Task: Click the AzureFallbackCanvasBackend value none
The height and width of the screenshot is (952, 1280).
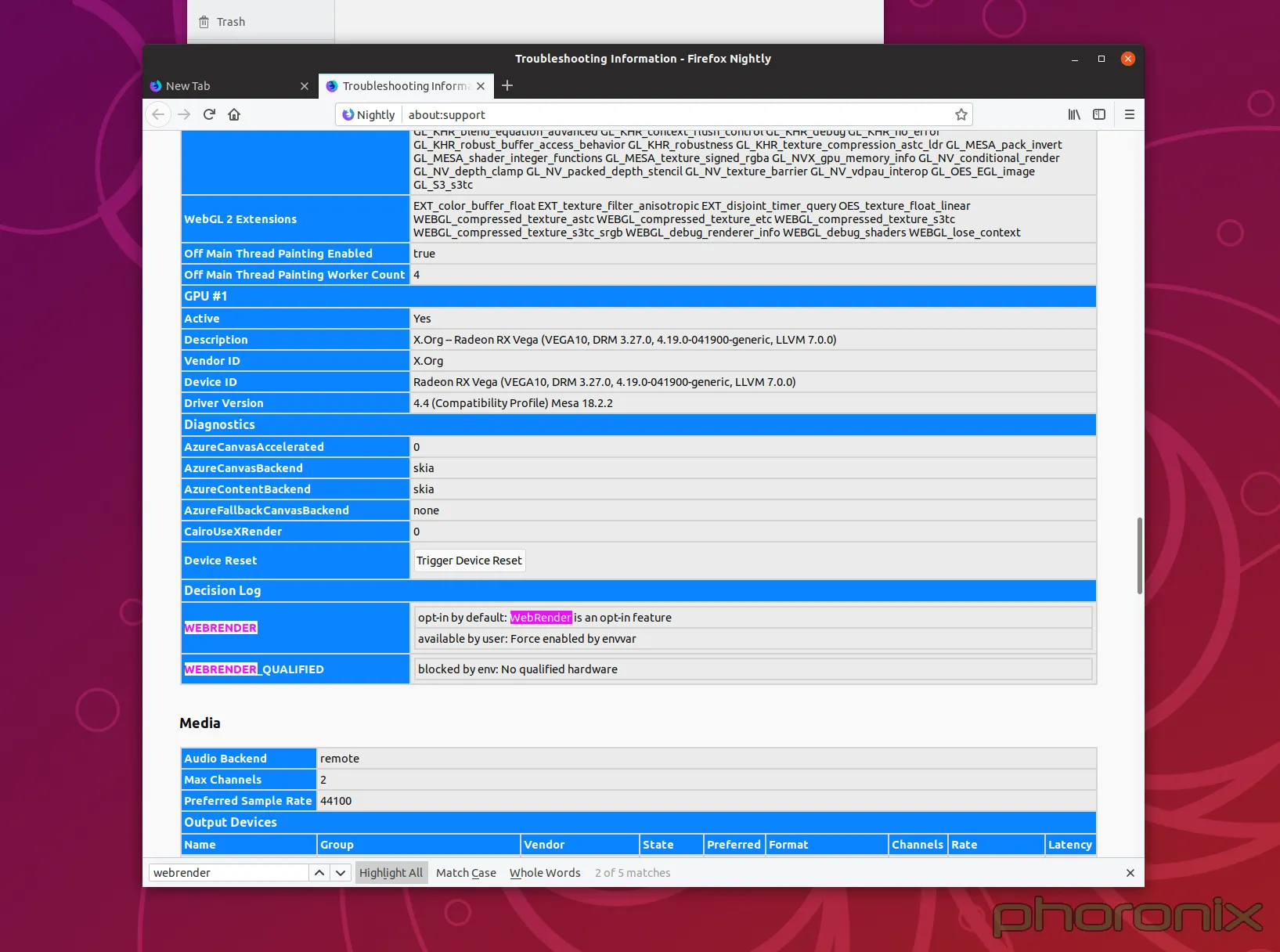Action: pos(426,510)
